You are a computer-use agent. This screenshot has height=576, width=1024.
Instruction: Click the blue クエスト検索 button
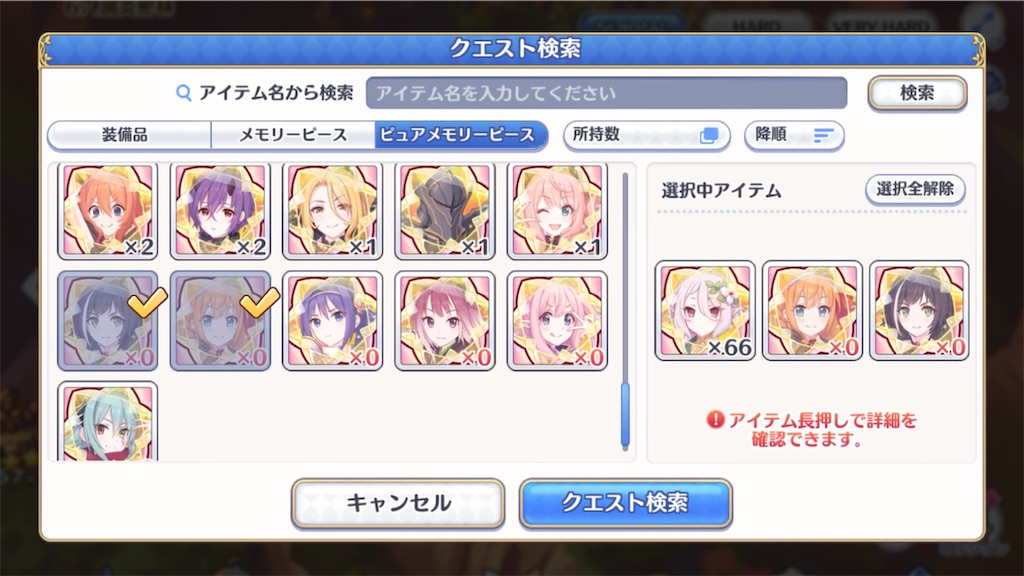coord(625,503)
